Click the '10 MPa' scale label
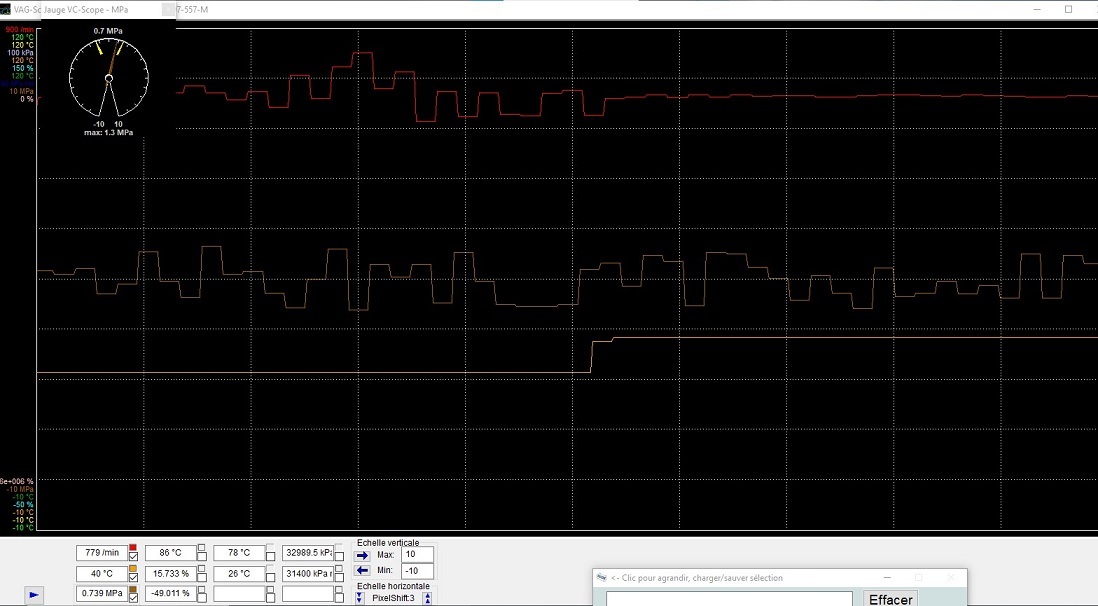Viewport: 1098px width, 606px height. click(21, 91)
